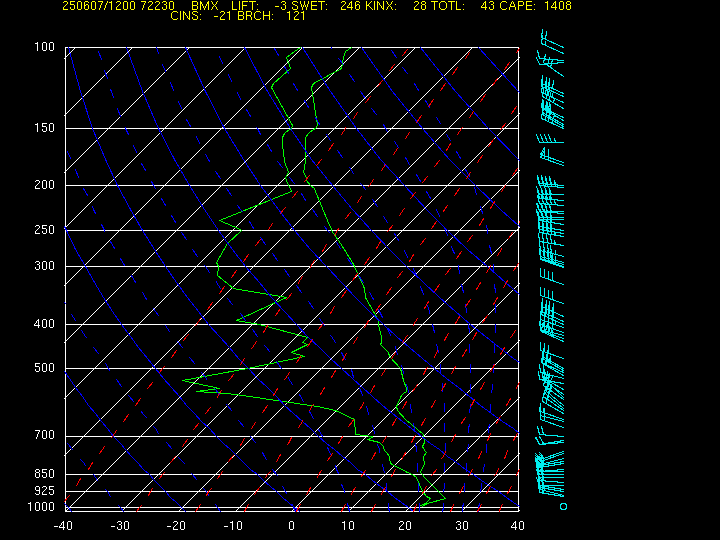Click the 0 temperature axis label
720x540 pixels.
tap(292, 526)
